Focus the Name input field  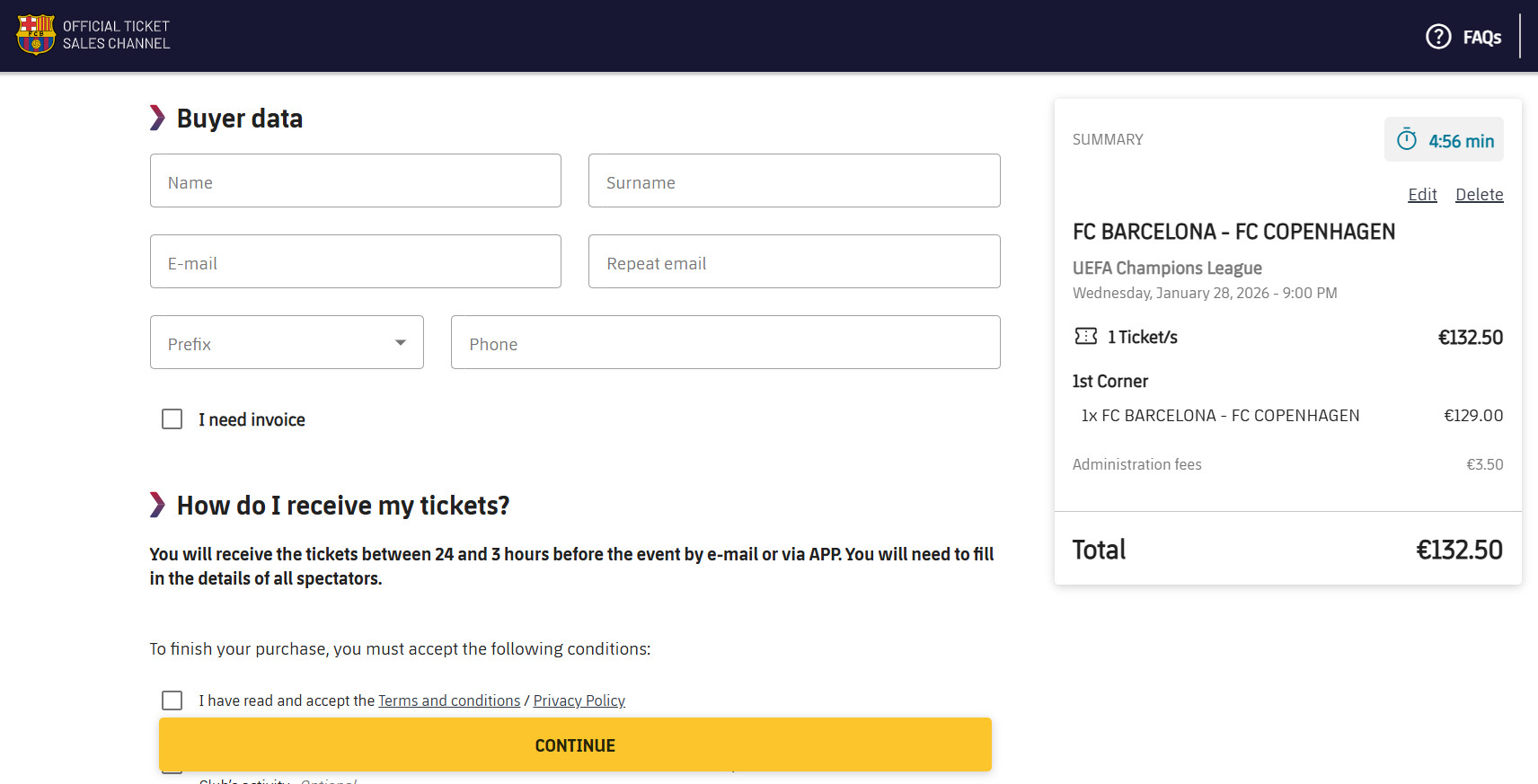pos(356,181)
